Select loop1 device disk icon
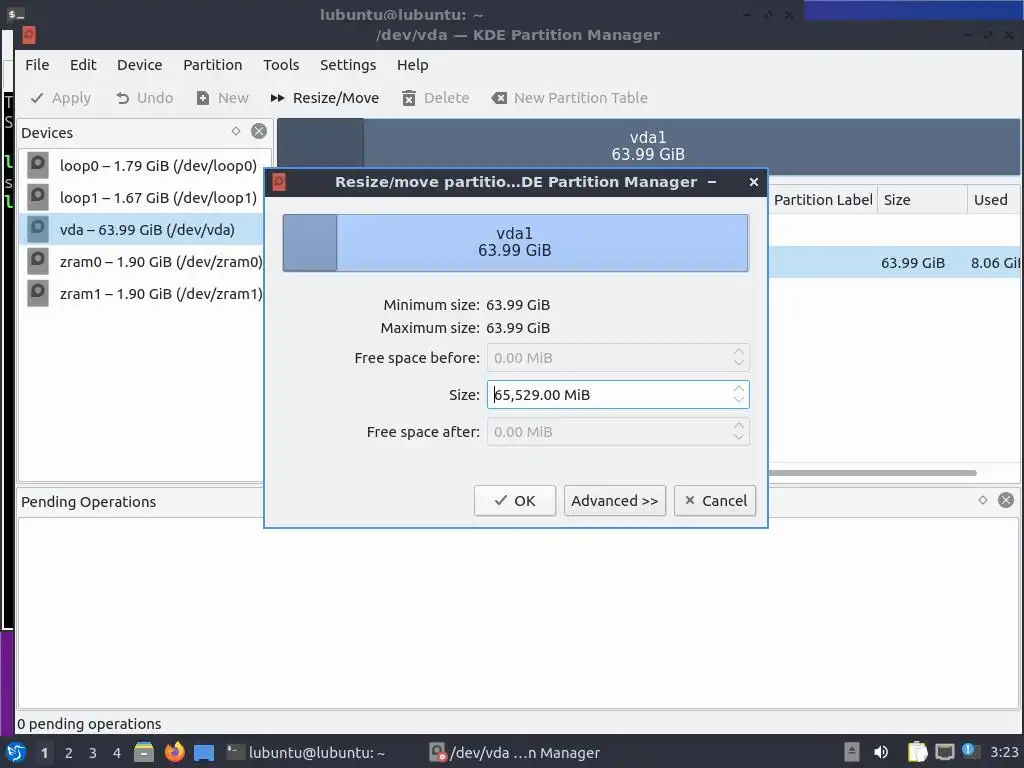The image size is (1024, 768). click(38, 197)
